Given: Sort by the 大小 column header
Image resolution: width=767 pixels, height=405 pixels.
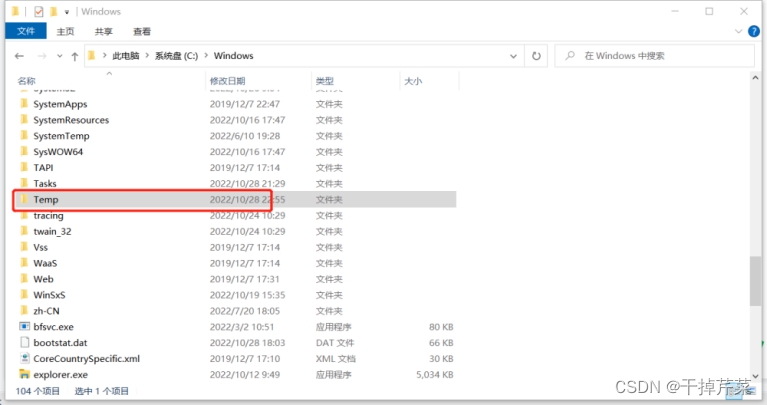Looking at the screenshot, I should pos(413,81).
